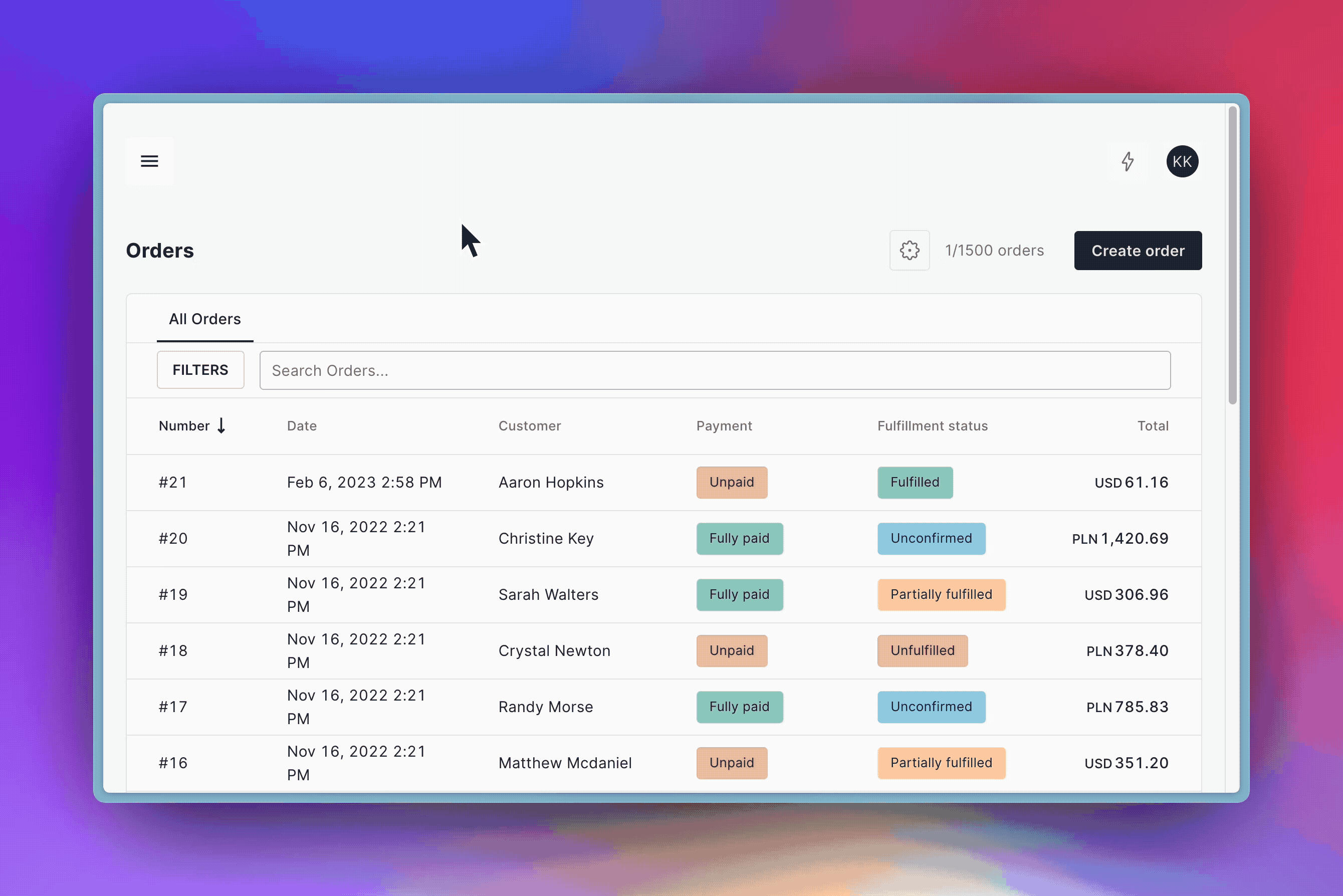Screen dimensions: 1343x896
Task: Click Fully paid badge for Sarah Walters
Action: (x=739, y=594)
